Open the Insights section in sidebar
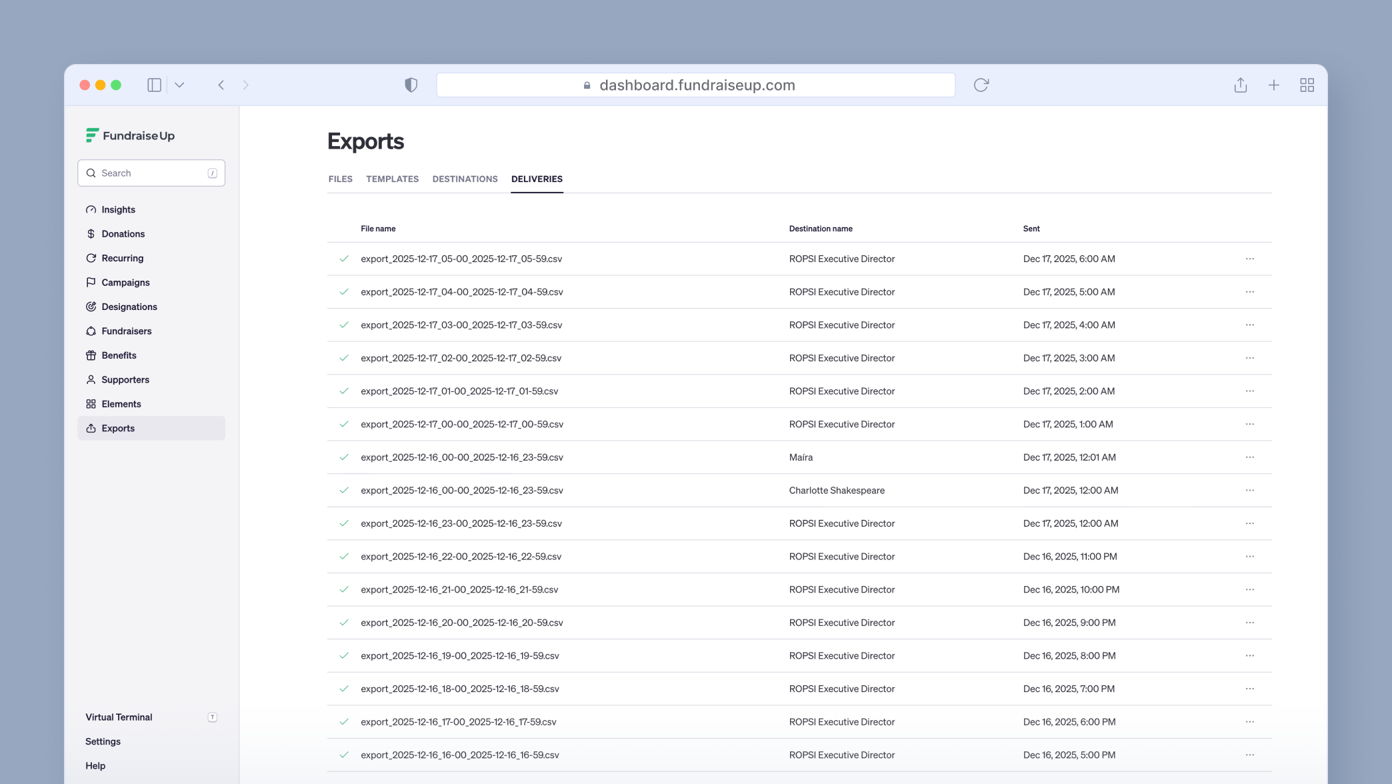Viewport: 1392px width, 784px height. pos(118,209)
